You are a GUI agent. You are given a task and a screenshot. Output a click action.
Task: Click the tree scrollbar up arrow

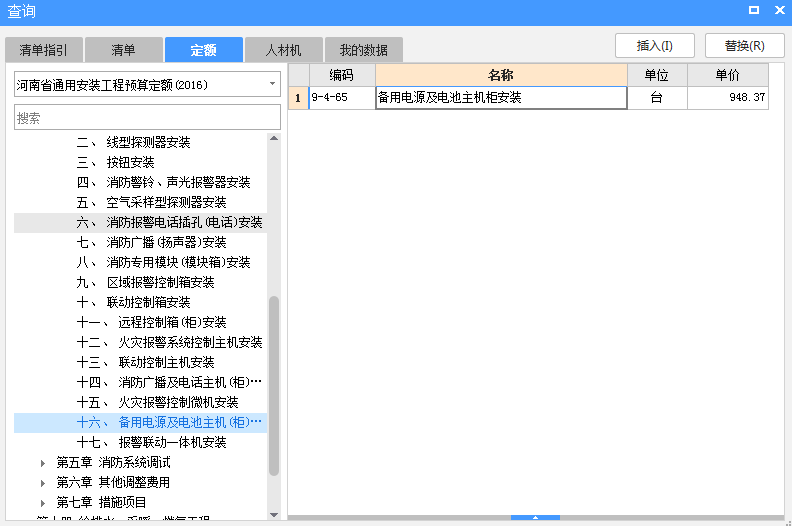274,138
